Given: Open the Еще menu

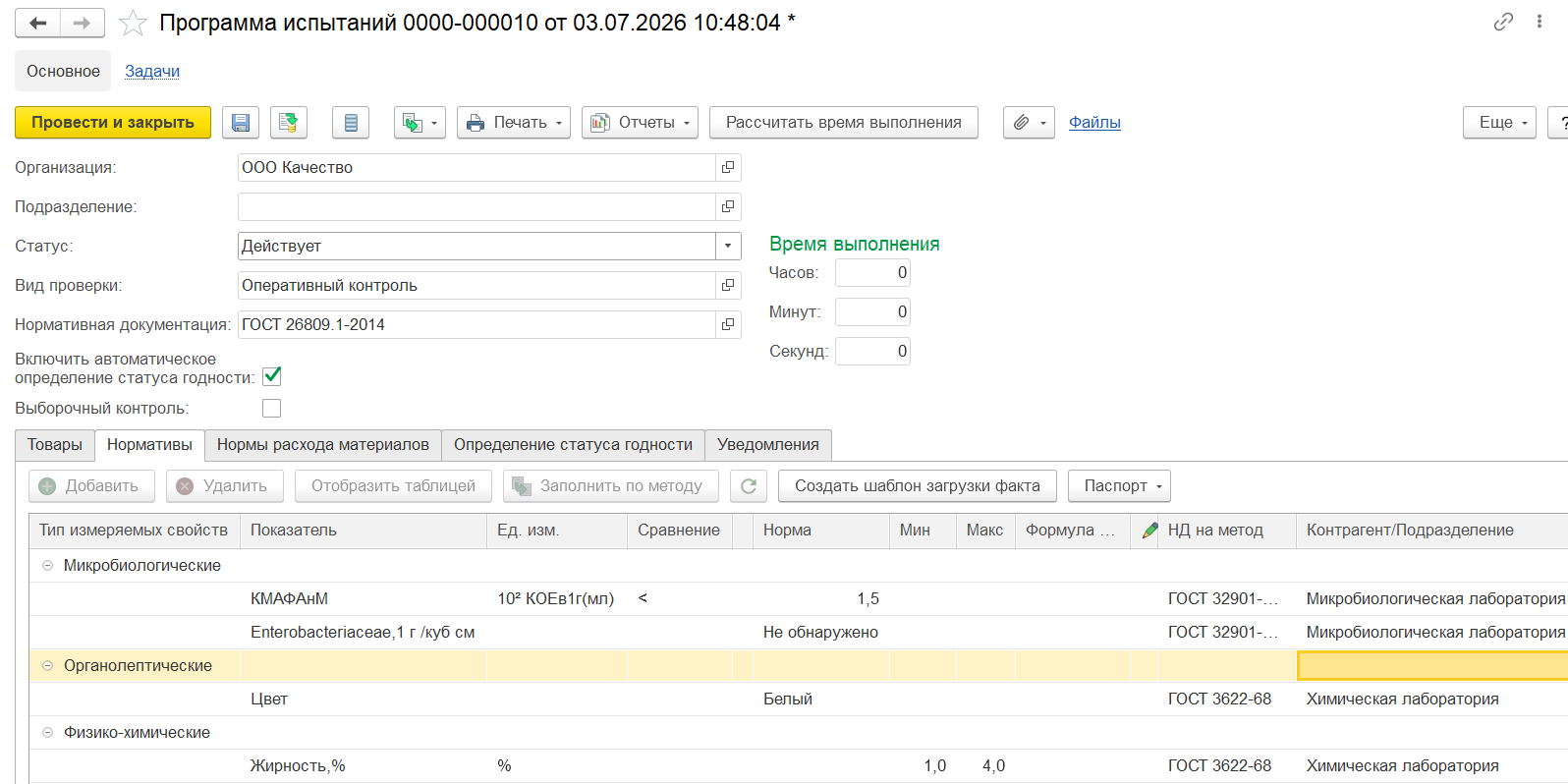Looking at the screenshot, I should (1499, 123).
